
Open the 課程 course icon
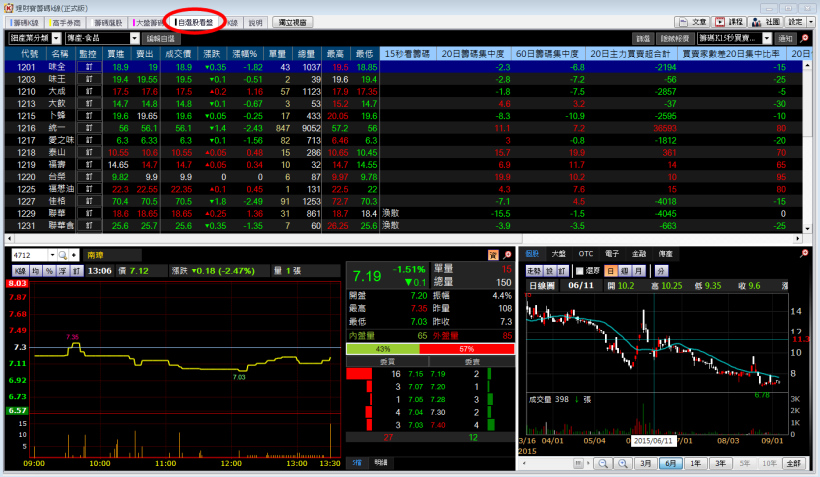coord(730,21)
